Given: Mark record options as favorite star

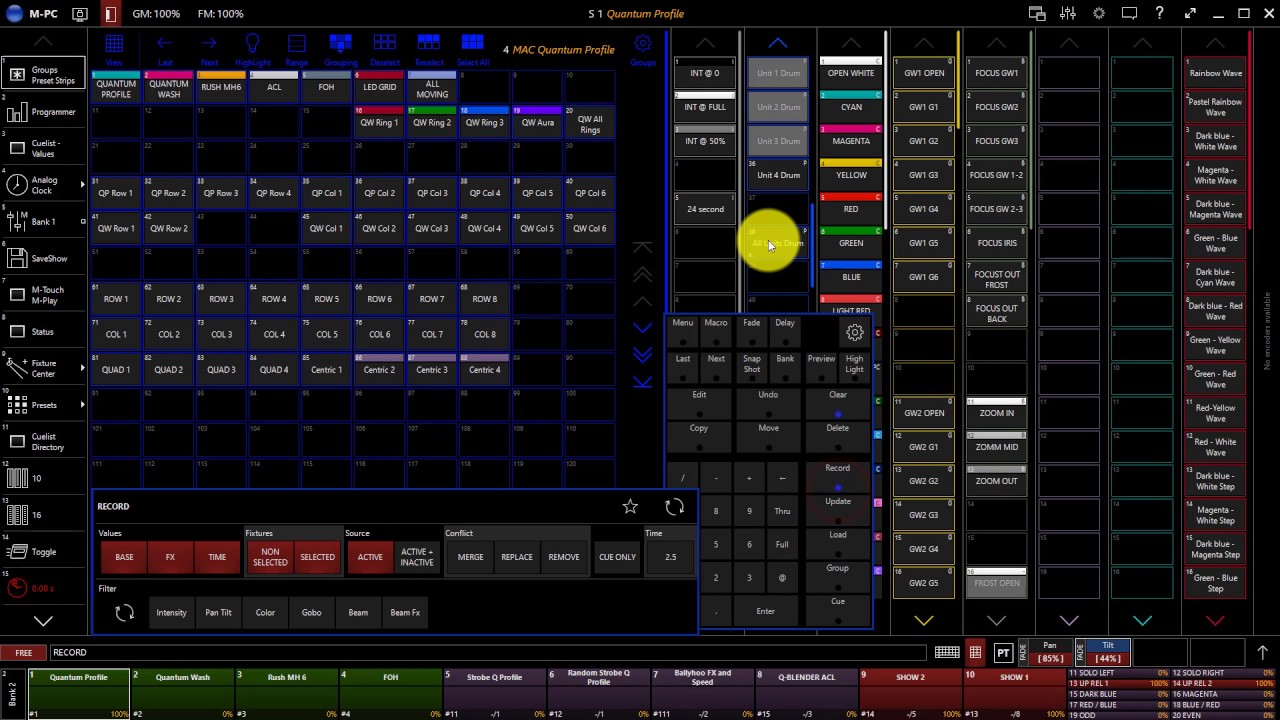Looking at the screenshot, I should click(630, 507).
